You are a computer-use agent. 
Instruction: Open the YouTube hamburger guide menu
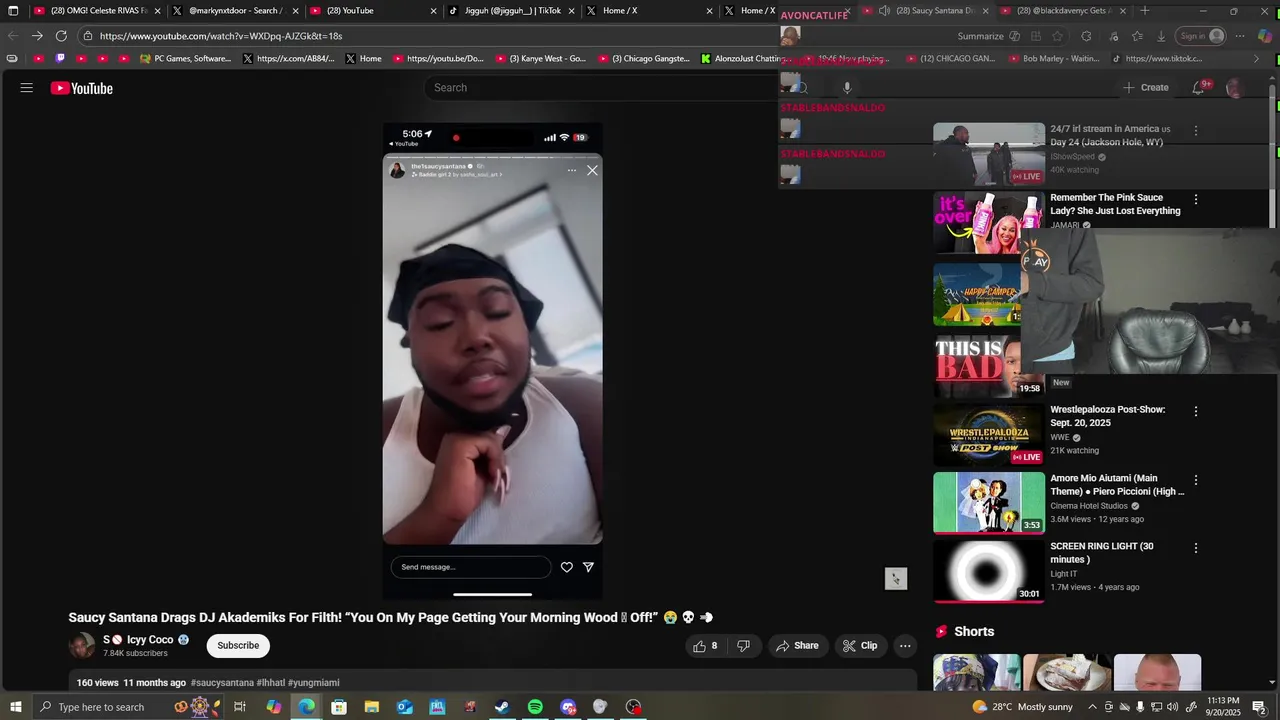coord(27,88)
